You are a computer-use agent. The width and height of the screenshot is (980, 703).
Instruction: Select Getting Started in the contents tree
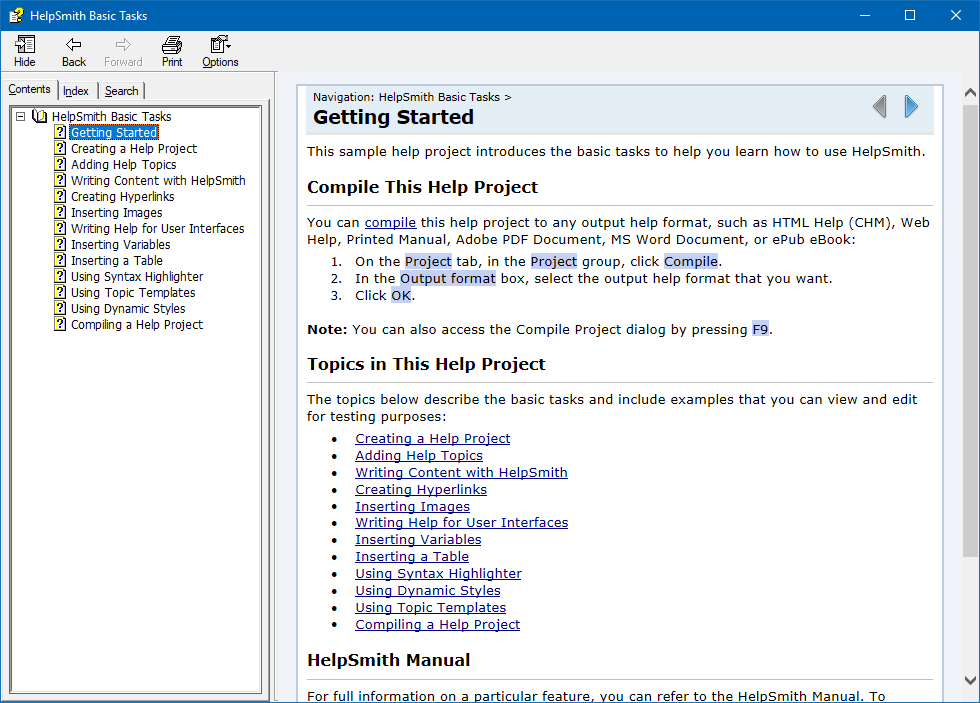point(114,132)
